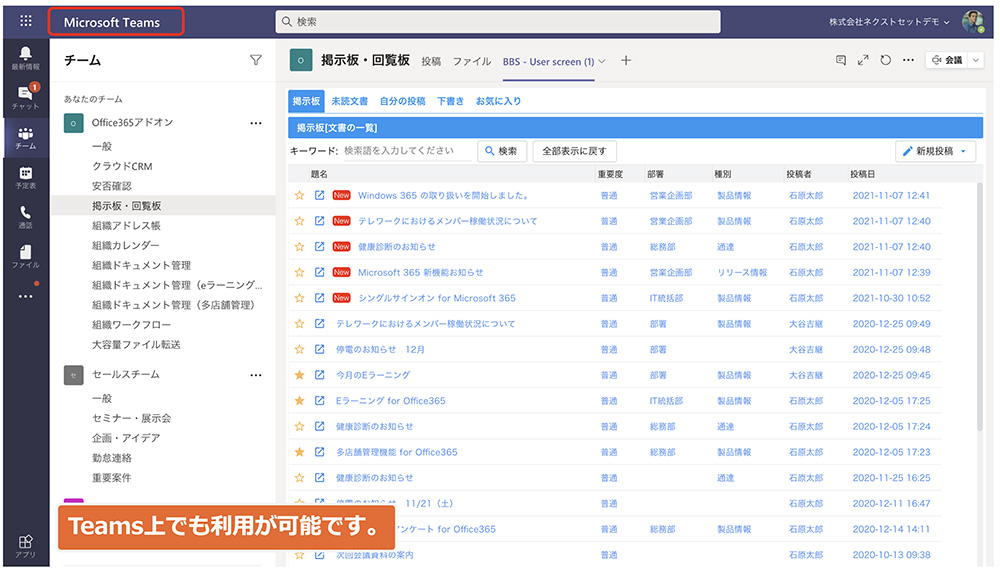Select the クラウドCRM channel
The width and height of the screenshot is (1000, 574).
click(x=122, y=166)
